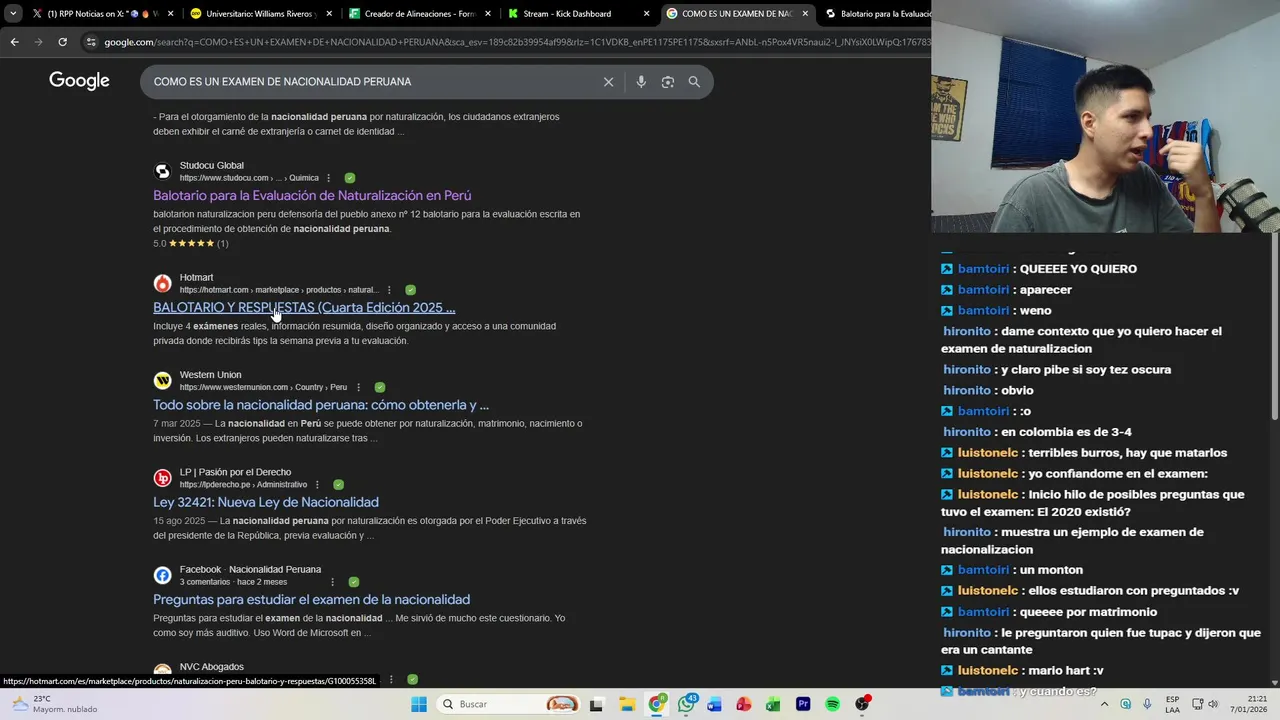Open more options for Hotmart result
Viewport: 1280px width, 720px height.
(x=389, y=290)
